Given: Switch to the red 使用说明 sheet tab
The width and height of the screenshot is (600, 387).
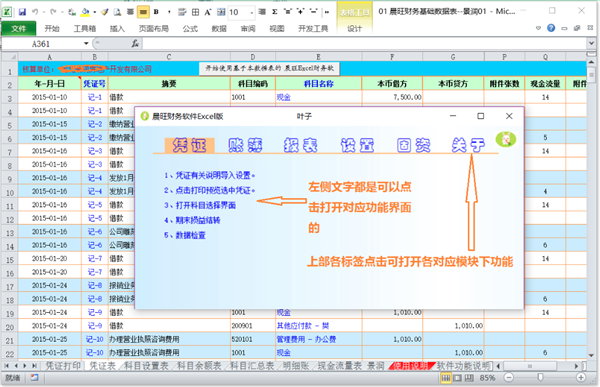Looking at the screenshot, I should point(411,366).
